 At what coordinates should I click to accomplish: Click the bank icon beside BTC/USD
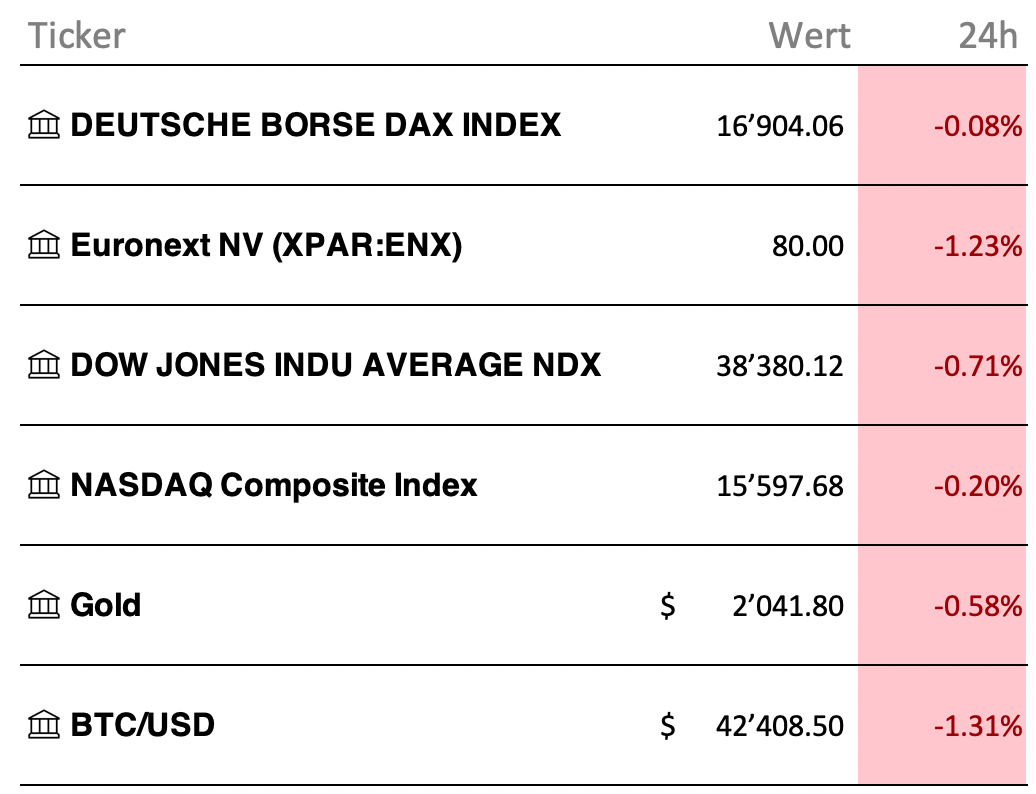[x=44, y=725]
